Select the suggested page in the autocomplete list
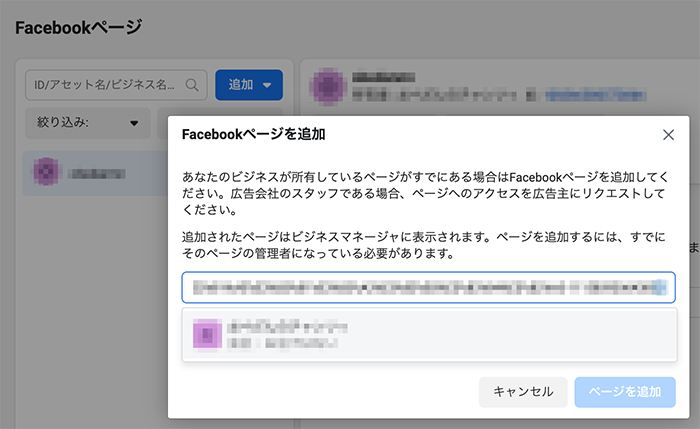The image size is (700, 429). [429, 335]
